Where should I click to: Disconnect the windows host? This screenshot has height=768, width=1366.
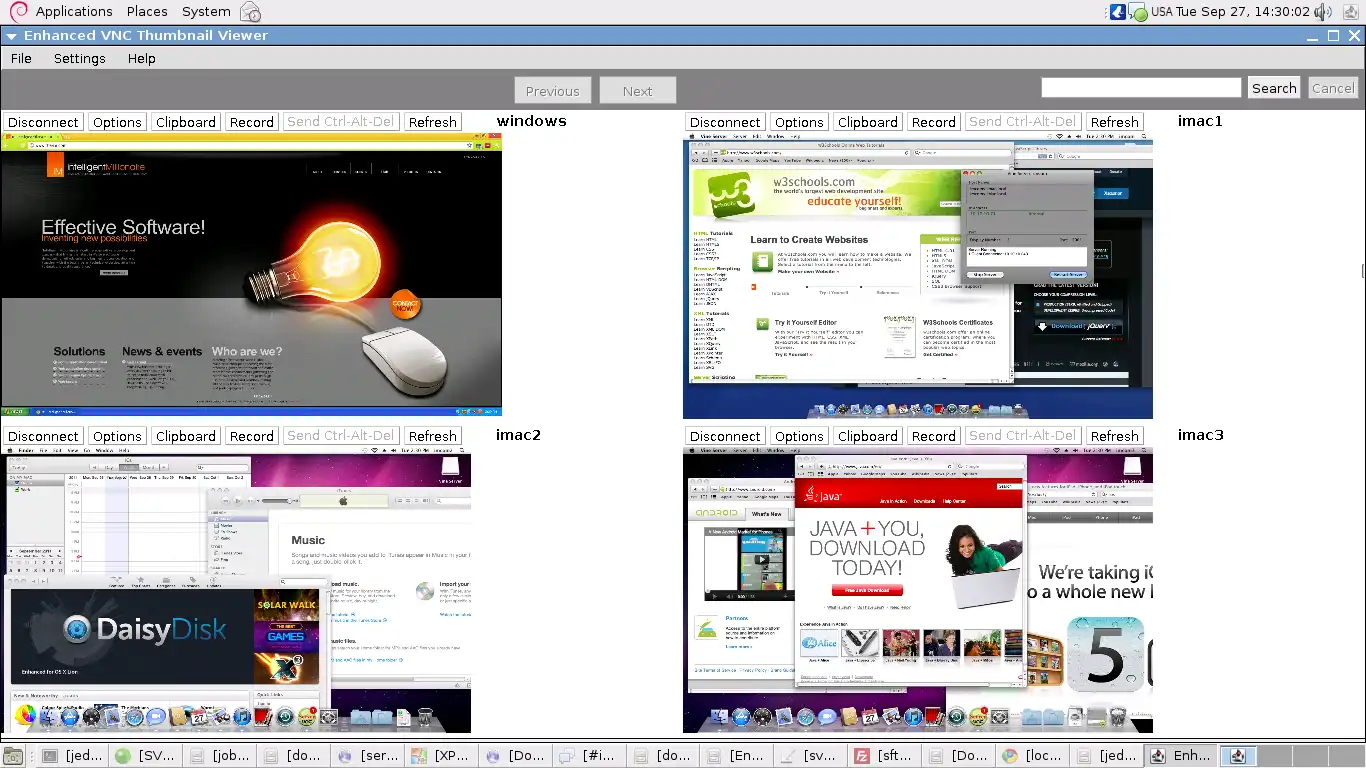pyautogui.click(x=43, y=122)
